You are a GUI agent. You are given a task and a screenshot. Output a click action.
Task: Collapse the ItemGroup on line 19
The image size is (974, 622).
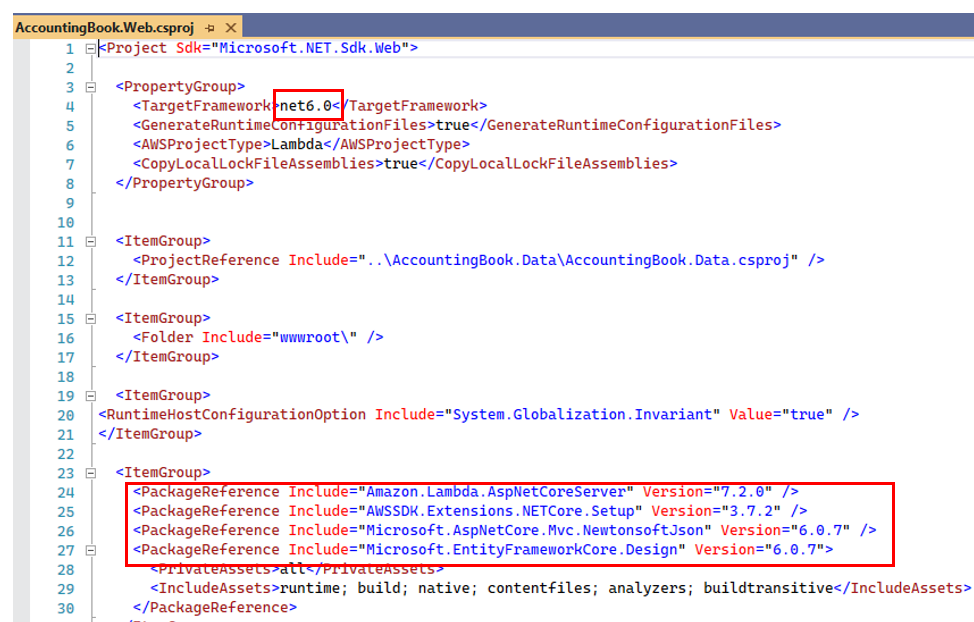click(x=91, y=396)
